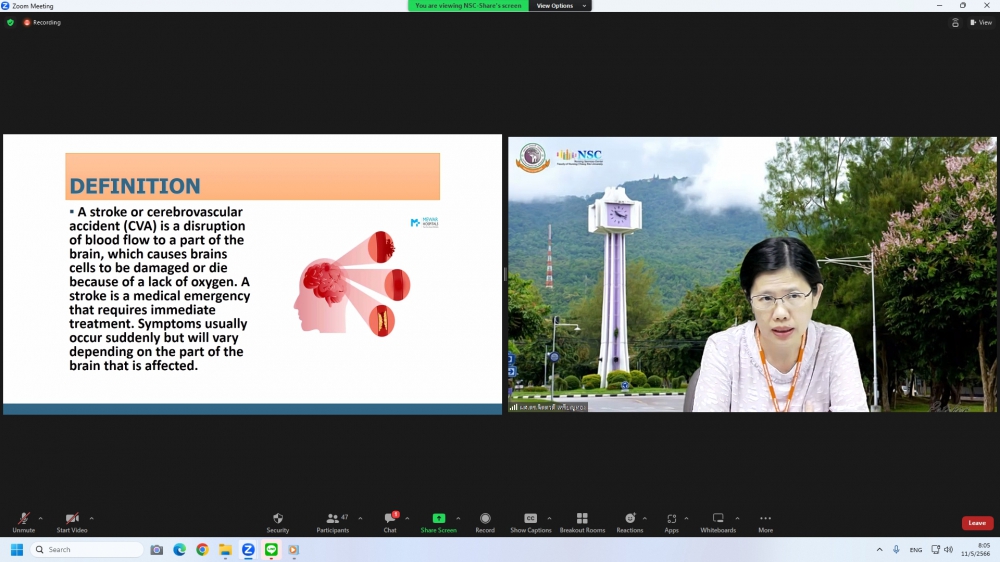Open Breakout Rooms
The width and height of the screenshot is (1000, 562).
pos(582,522)
